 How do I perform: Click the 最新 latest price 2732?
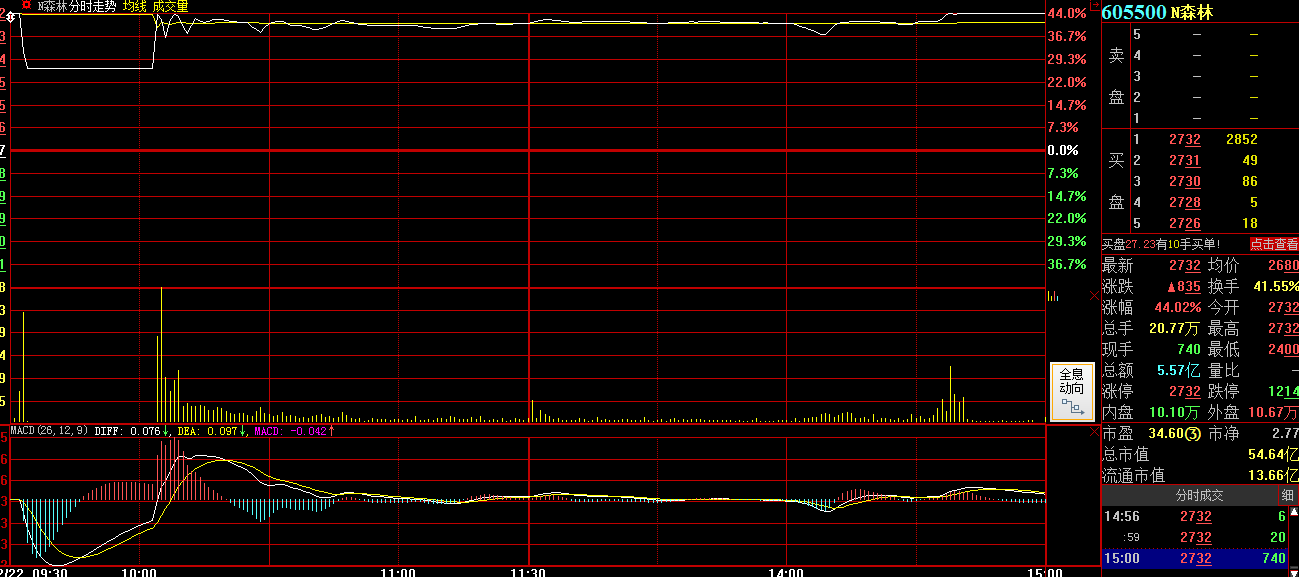tap(1185, 266)
